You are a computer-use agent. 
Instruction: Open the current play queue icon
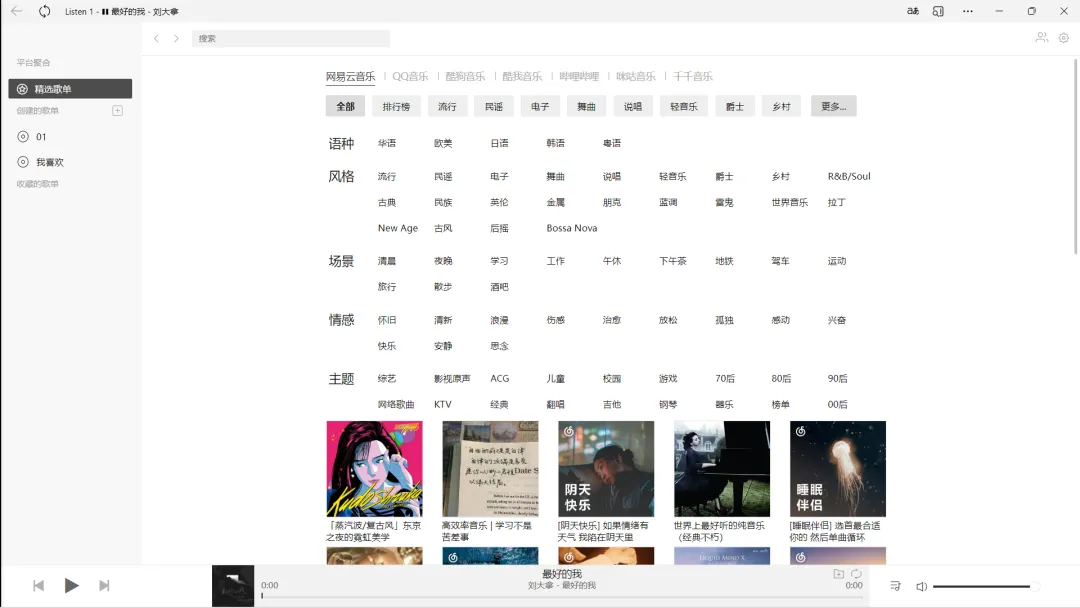(895, 586)
